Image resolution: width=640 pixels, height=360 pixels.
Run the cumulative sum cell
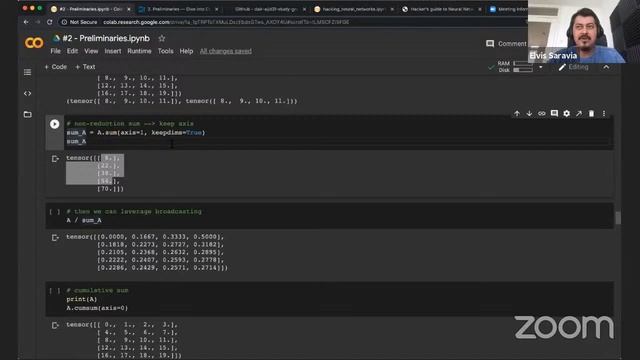pos(54,290)
